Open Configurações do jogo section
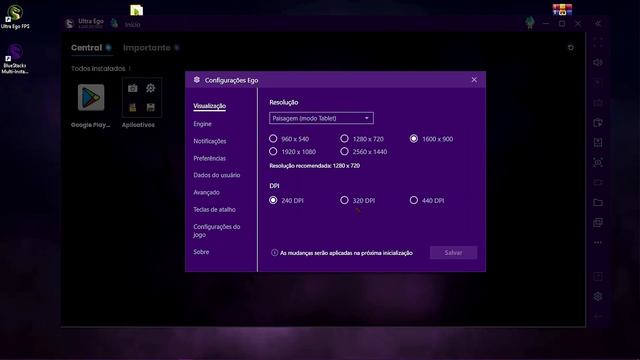Viewport: 640px width, 360px height. tap(217, 231)
